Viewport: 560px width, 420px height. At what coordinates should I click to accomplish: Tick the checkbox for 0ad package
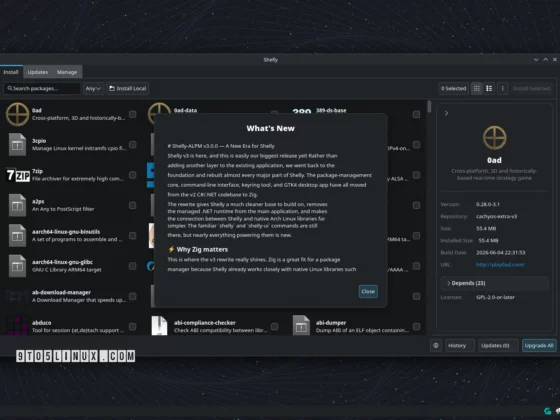pos(132,114)
